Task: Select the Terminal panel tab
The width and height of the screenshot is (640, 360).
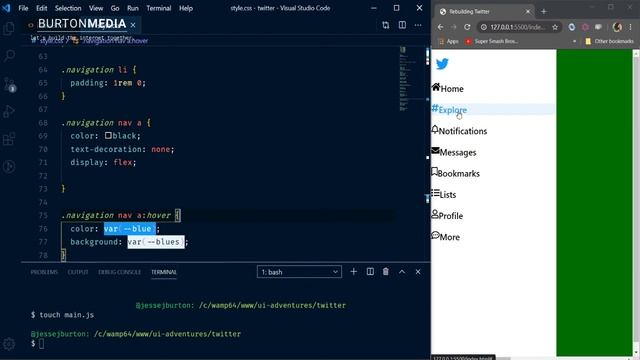Action: [164, 272]
